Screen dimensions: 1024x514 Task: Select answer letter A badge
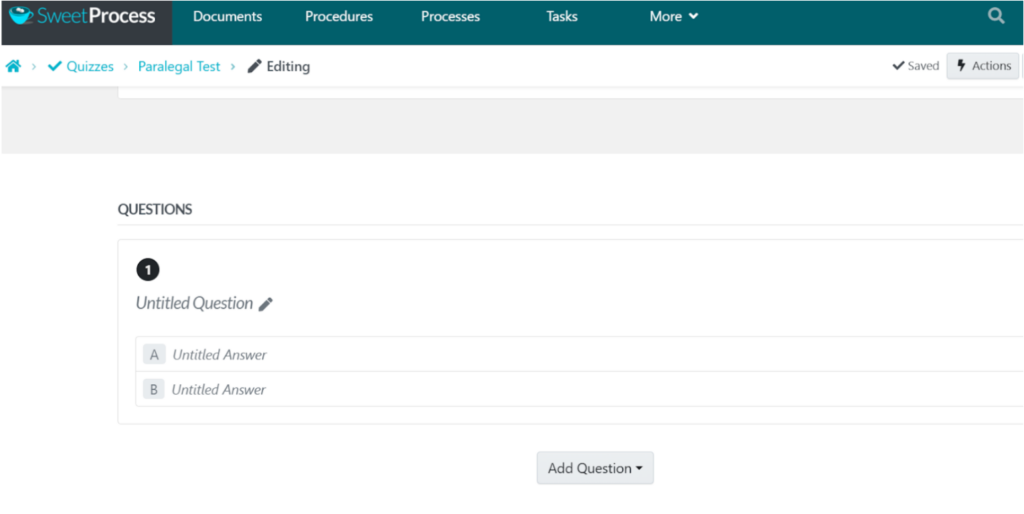pyautogui.click(x=154, y=355)
